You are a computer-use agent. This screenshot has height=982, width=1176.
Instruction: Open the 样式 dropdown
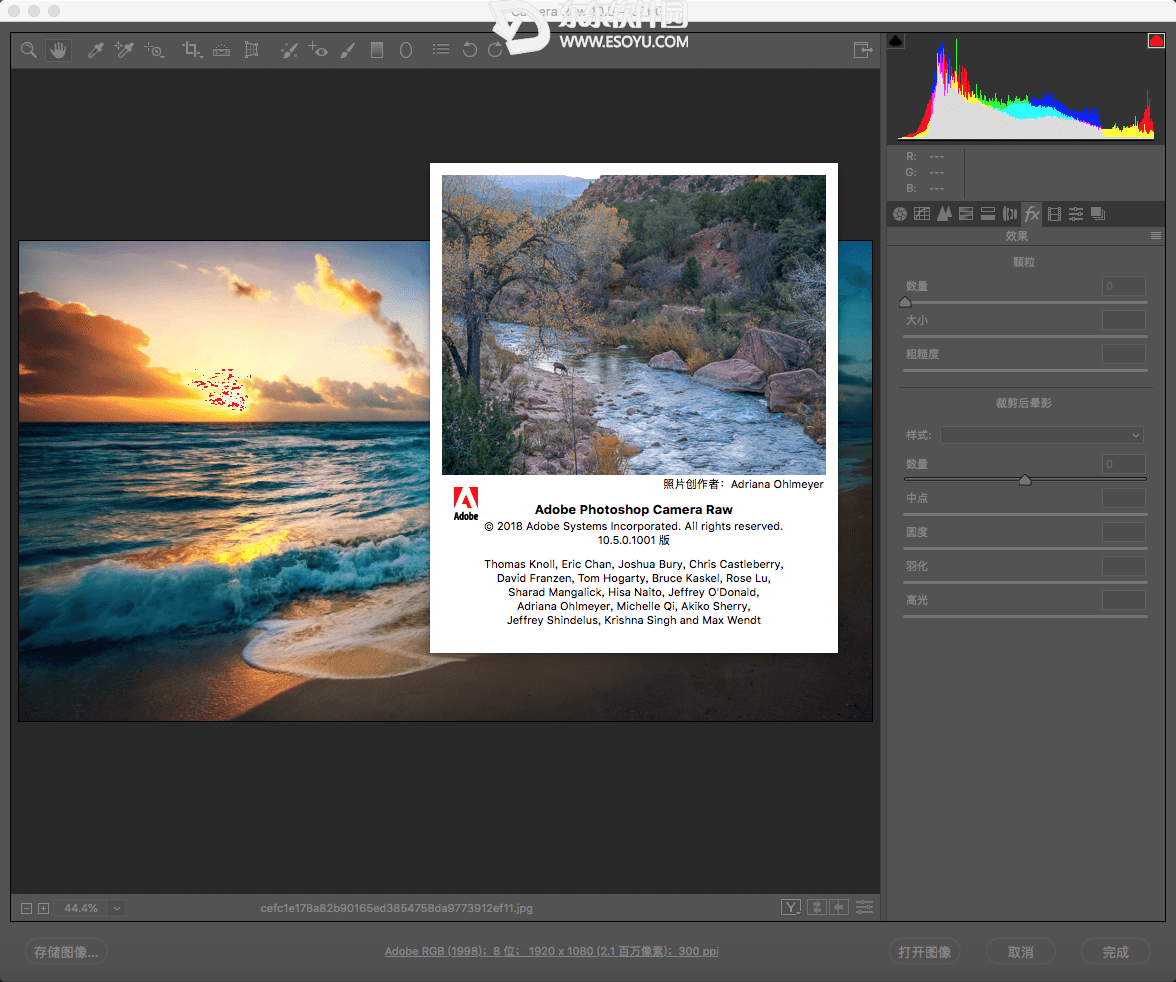tap(1042, 435)
